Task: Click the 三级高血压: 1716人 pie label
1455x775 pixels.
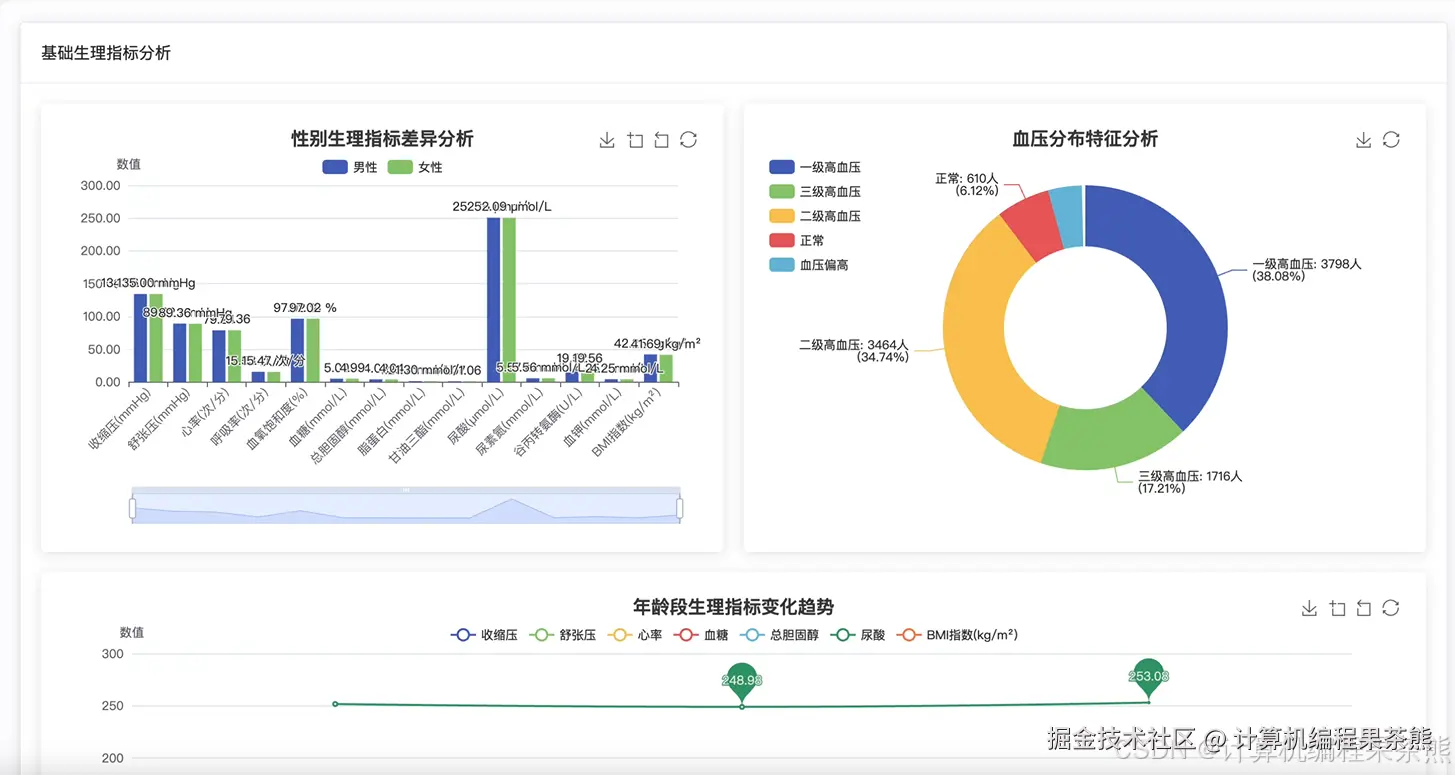Action: tap(1190, 482)
